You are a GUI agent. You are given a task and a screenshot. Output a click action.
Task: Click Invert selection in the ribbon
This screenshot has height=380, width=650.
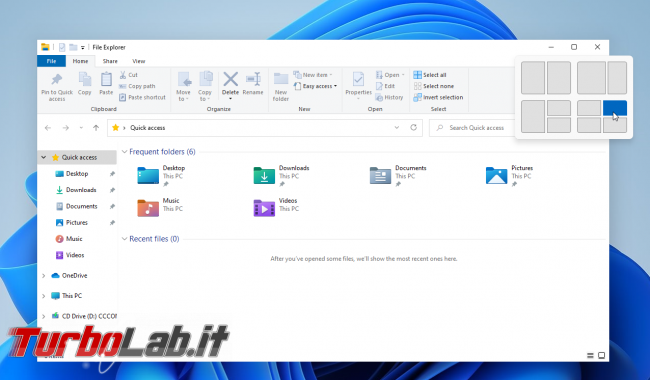click(x=438, y=97)
